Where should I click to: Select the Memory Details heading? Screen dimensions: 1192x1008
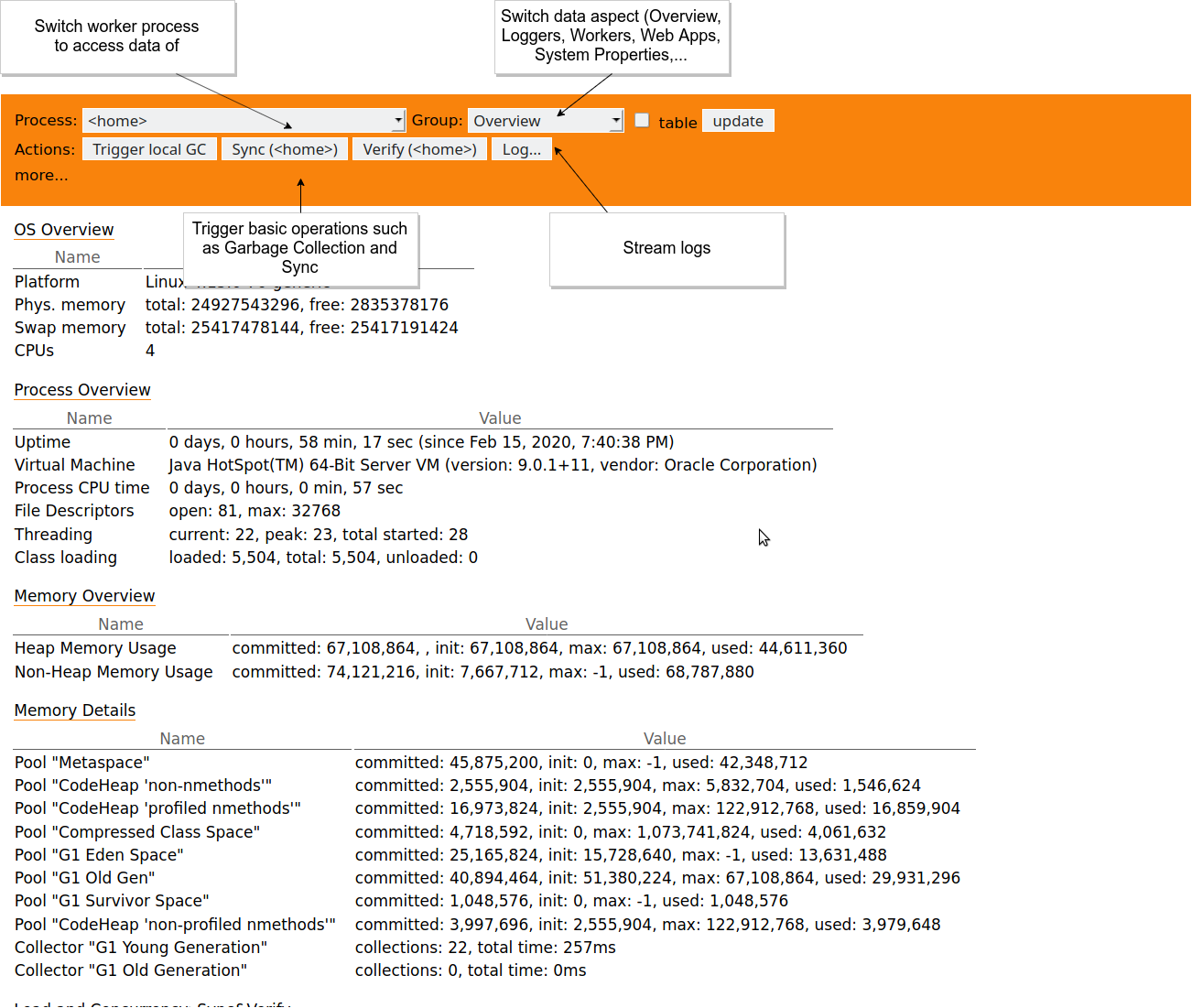75,710
